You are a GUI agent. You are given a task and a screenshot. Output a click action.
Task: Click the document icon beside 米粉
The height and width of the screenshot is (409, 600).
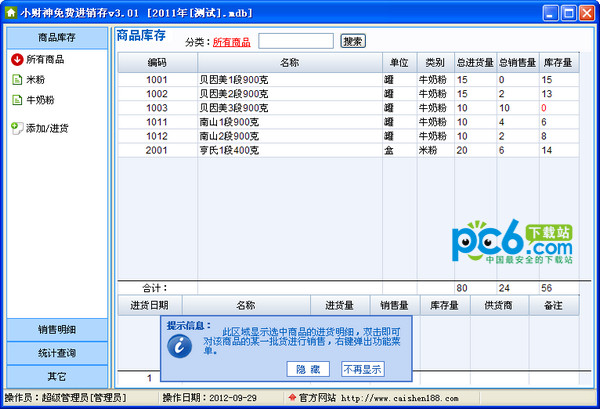tap(17, 80)
